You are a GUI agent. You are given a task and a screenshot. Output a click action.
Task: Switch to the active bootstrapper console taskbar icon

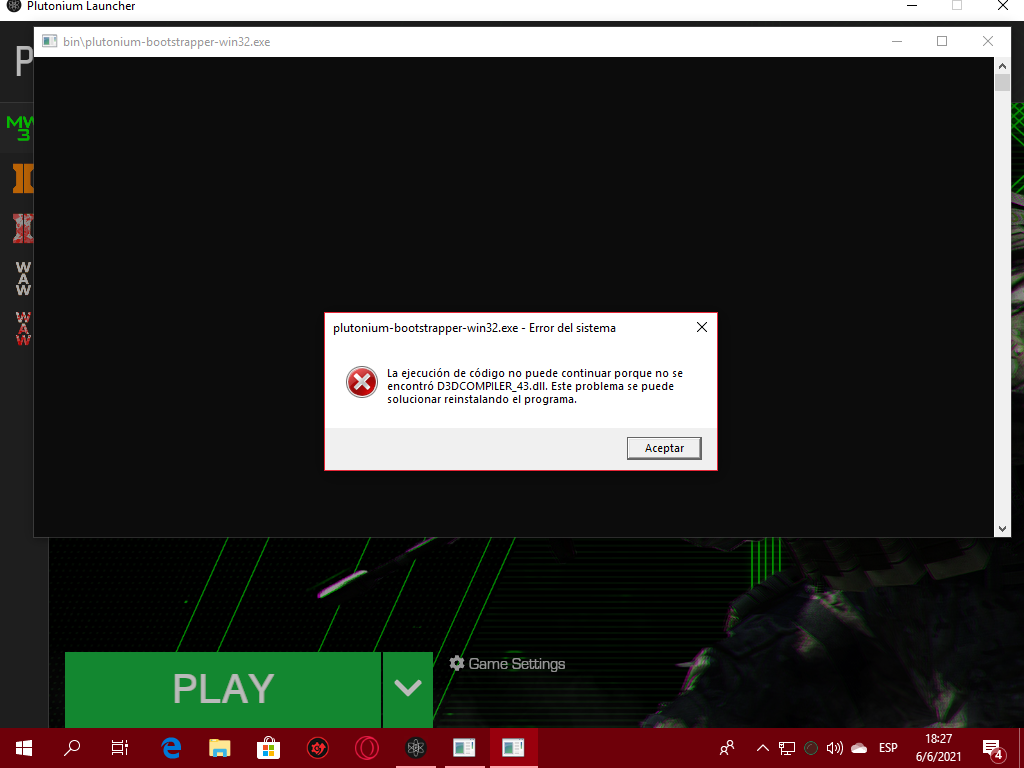click(x=513, y=748)
